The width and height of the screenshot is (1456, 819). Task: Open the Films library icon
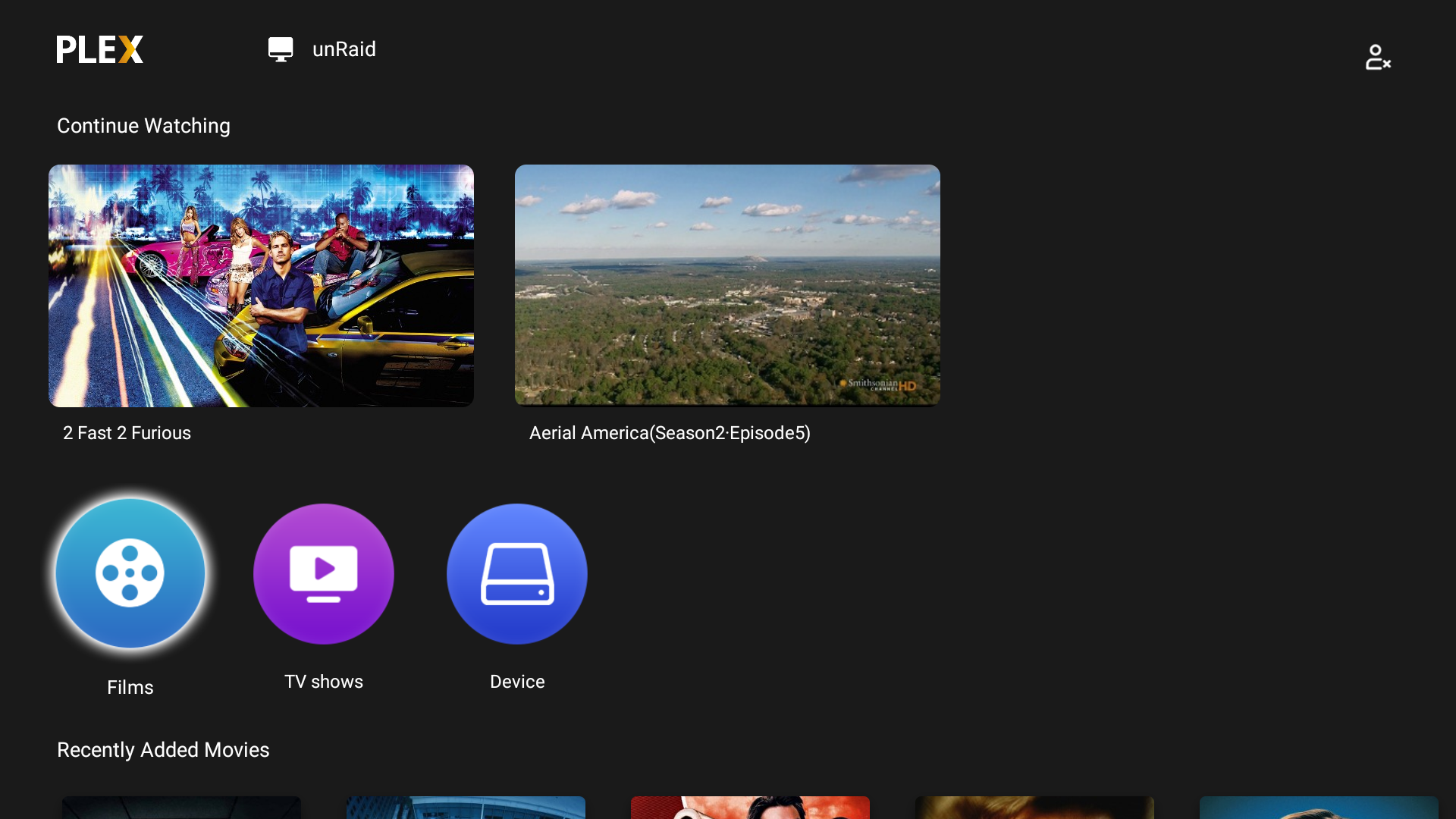tap(130, 573)
